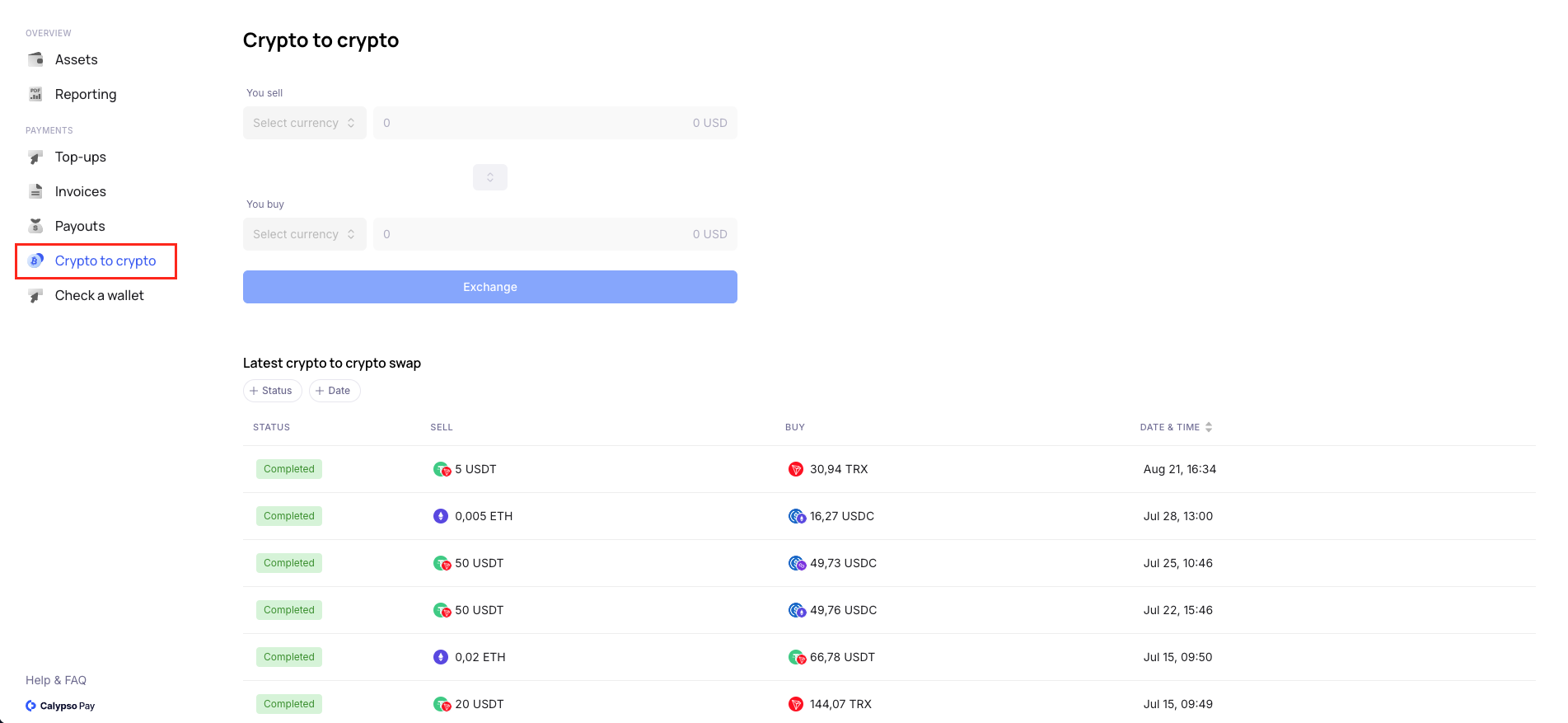Click the Payouts money bag icon
This screenshot has height=723, width=1568.
click(x=35, y=226)
